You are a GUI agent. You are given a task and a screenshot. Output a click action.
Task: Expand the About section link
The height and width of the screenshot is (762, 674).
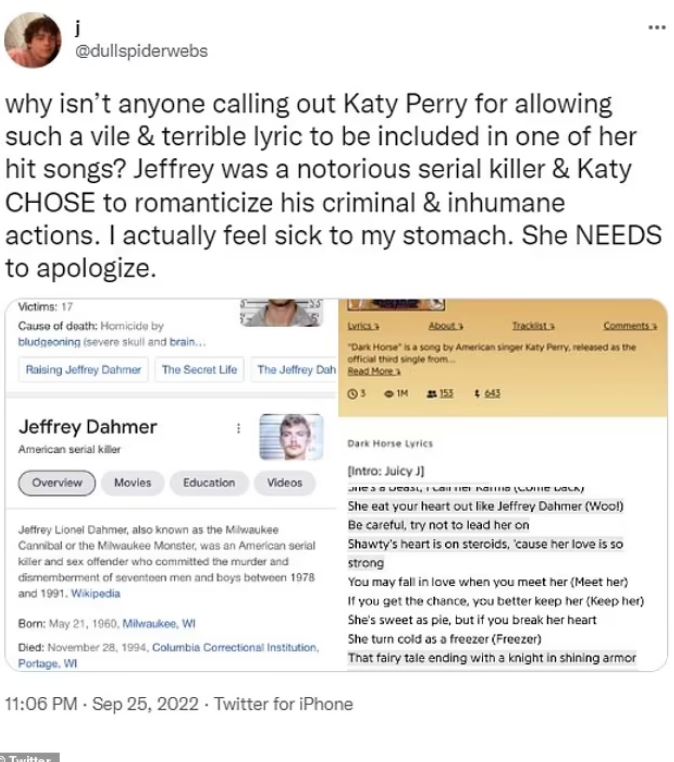point(444,325)
